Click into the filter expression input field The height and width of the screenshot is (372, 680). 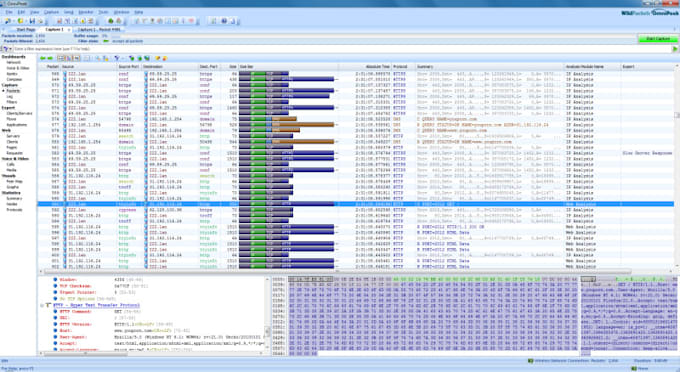click(343, 49)
